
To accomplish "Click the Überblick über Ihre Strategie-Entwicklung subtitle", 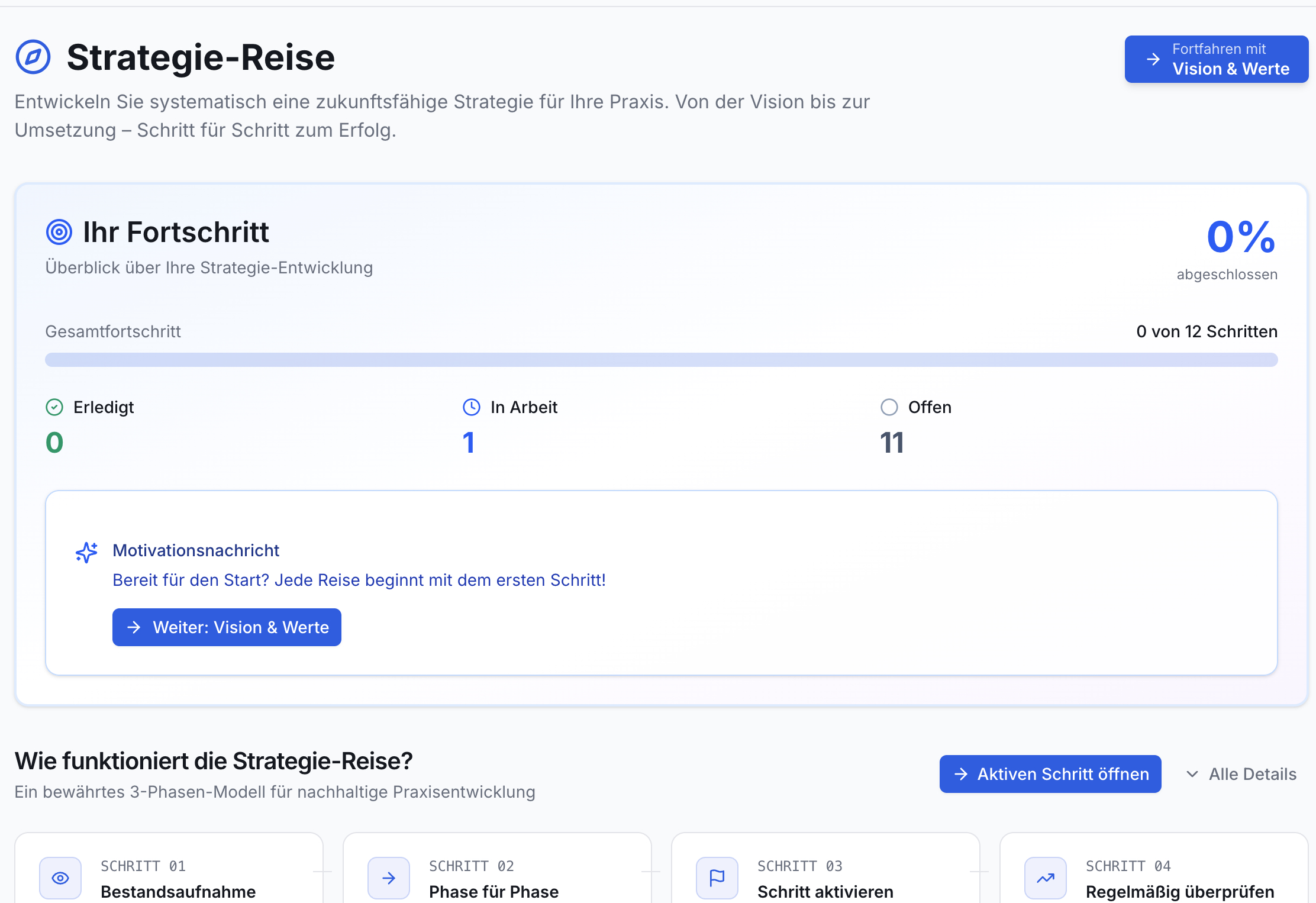I will (209, 267).
